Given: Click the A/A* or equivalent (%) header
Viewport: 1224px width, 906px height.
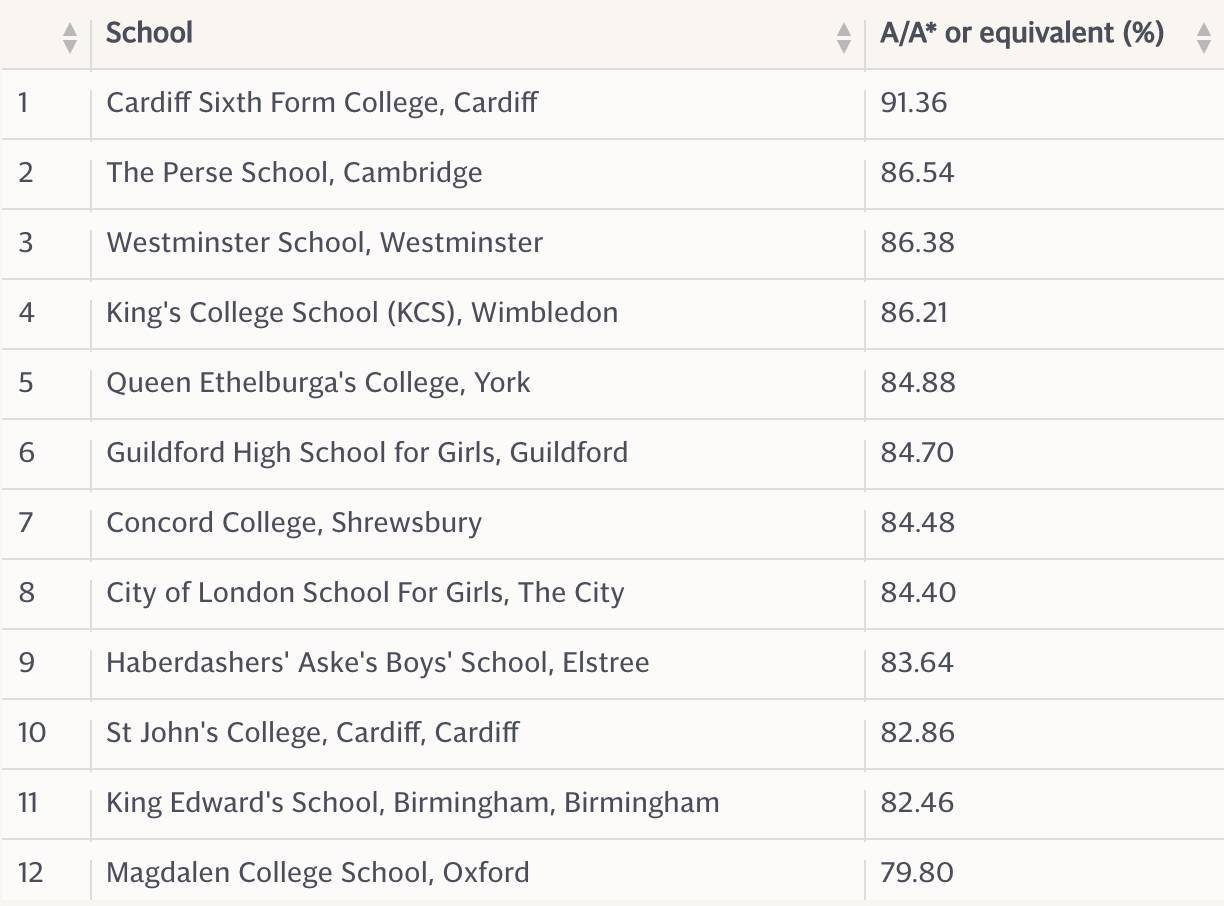Looking at the screenshot, I should (x=1022, y=33).
